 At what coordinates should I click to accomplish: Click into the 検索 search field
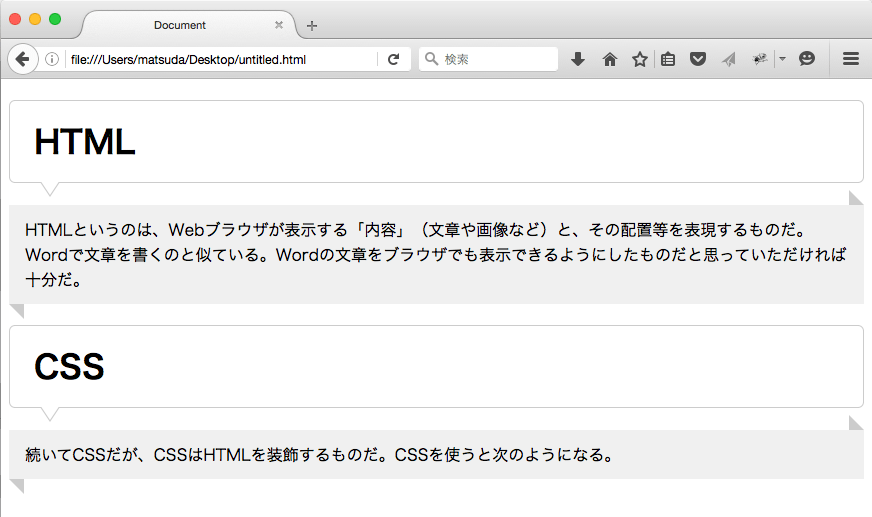(495, 60)
